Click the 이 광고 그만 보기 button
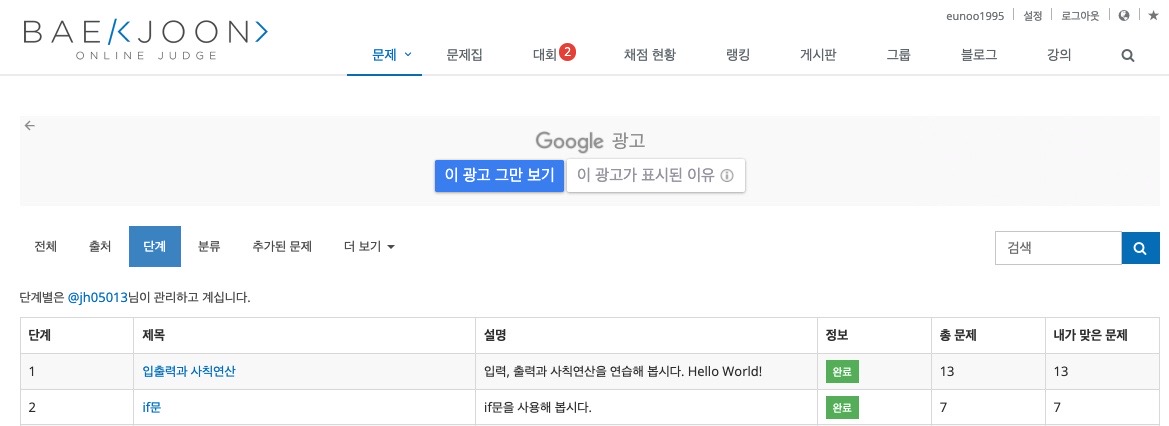This screenshot has height=426, width=1169. click(x=500, y=175)
